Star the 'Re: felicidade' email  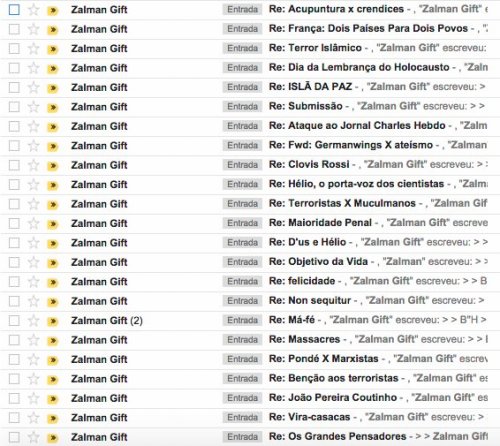click(x=33, y=282)
